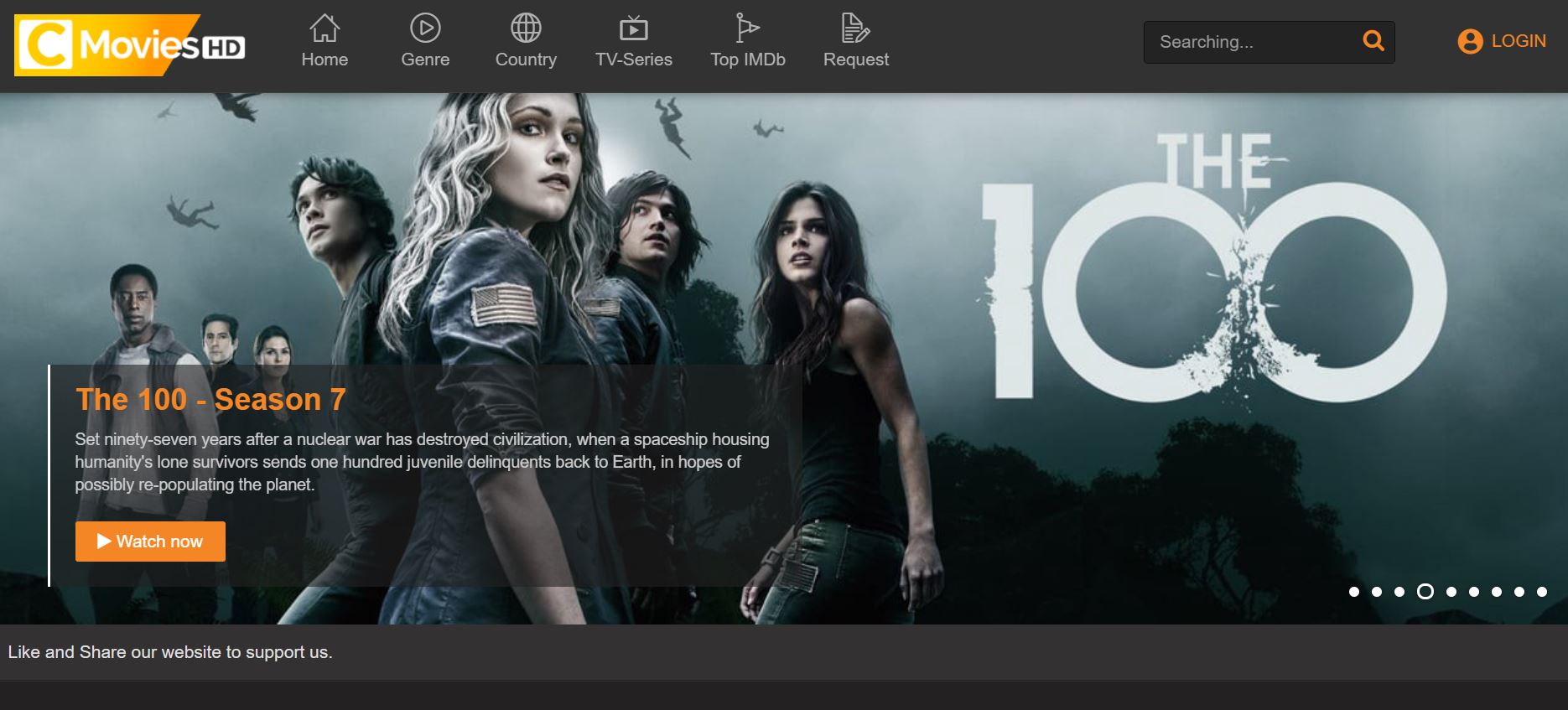This screenshot has width=1568, height=710.
Task: Open the Country globe icon
Action: pyautogui.click(x=526, y=29)
